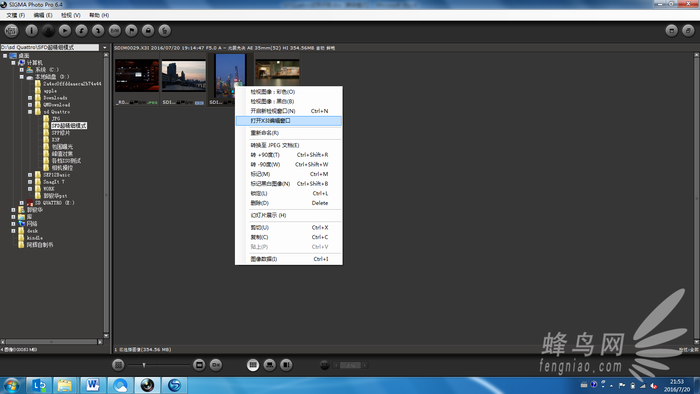The image size is (700, 394).
Task: Expand the SNagIt 7 folder node
Action: [30, 182]
